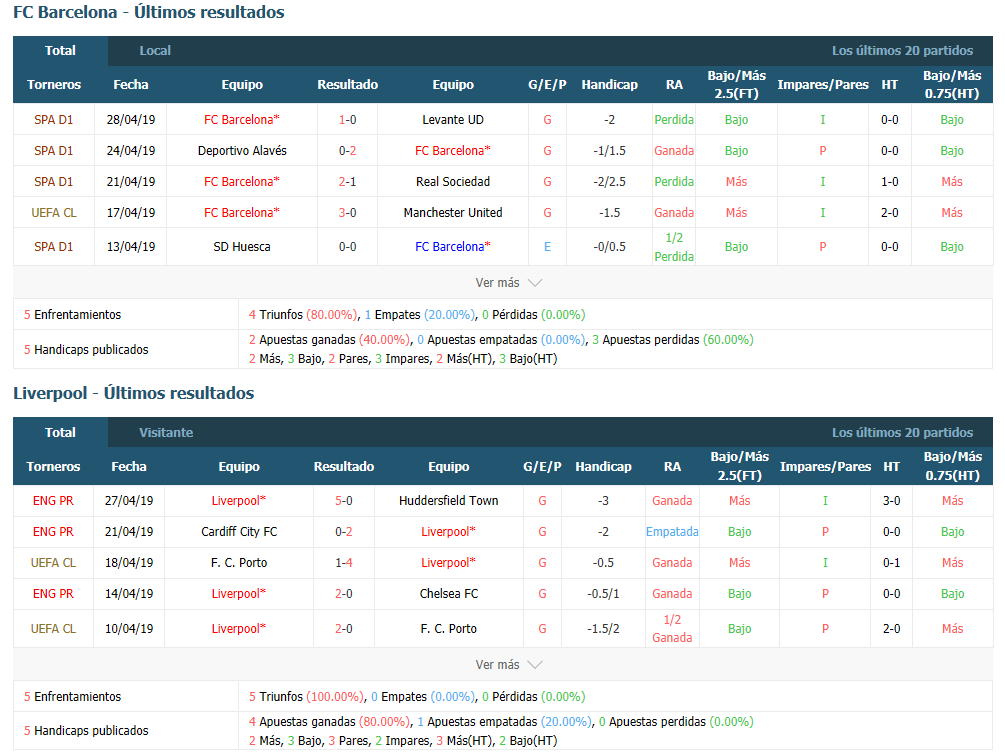Select the Total tab in Liverpool table
The image size is (1005, 756).
[x=60, y=432]
